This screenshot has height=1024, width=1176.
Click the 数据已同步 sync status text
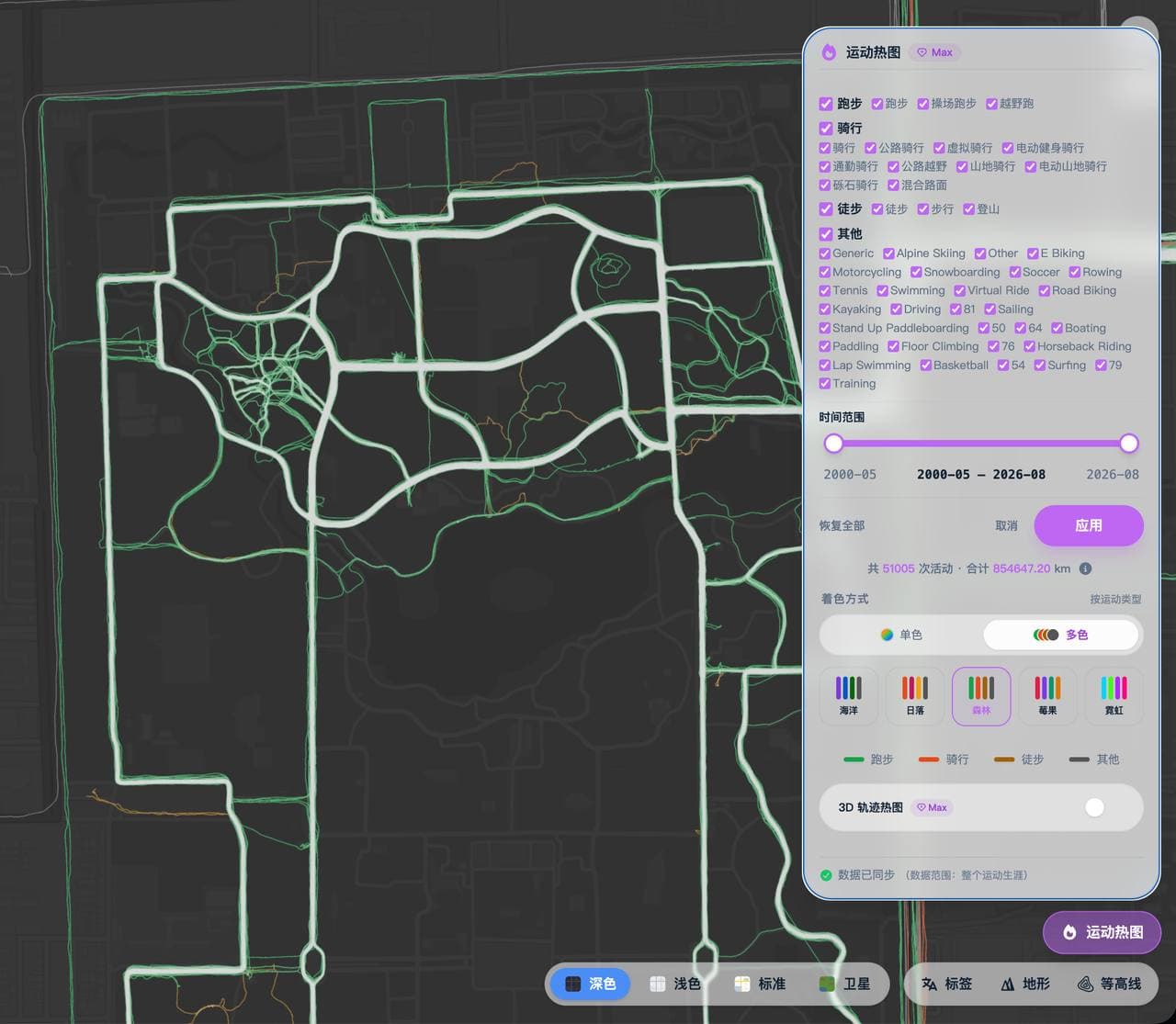[x=865, y=874]
